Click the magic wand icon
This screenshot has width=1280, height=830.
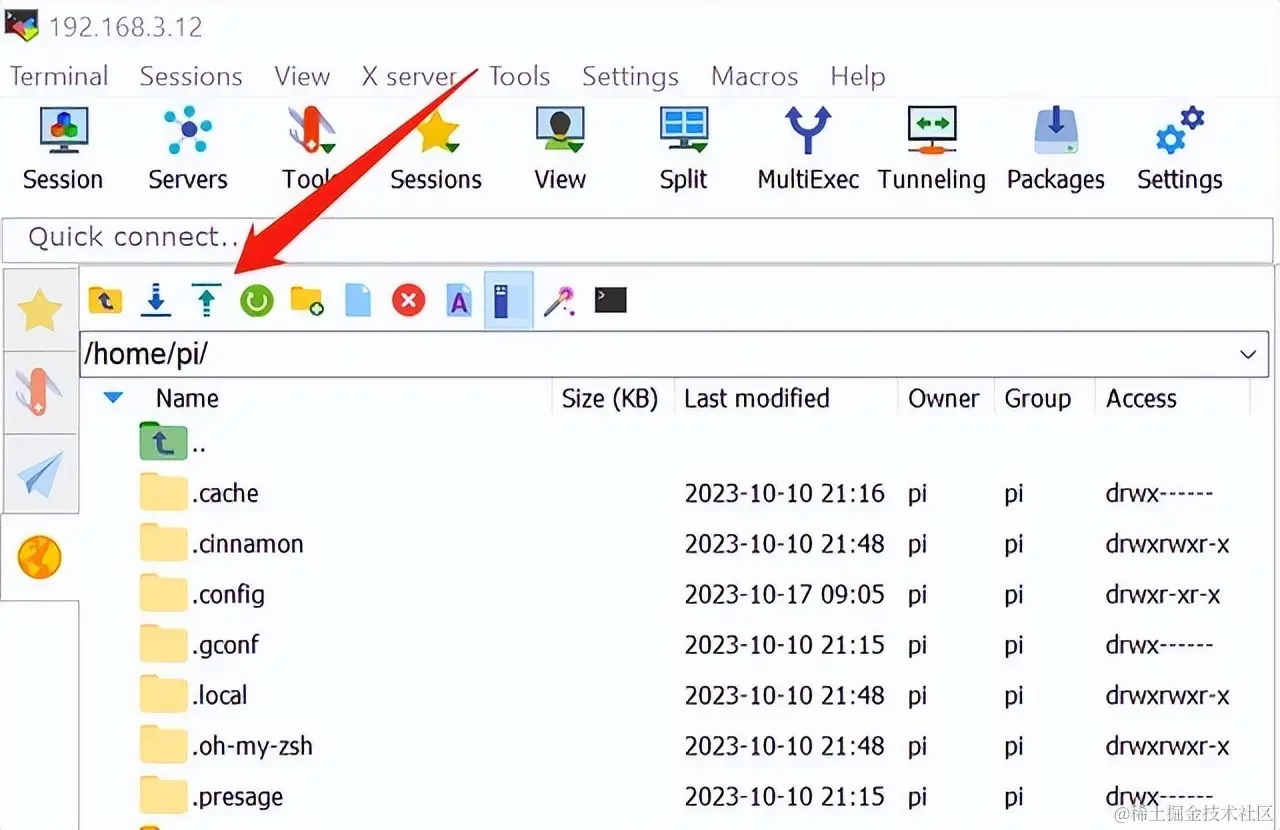pos(559,300)
